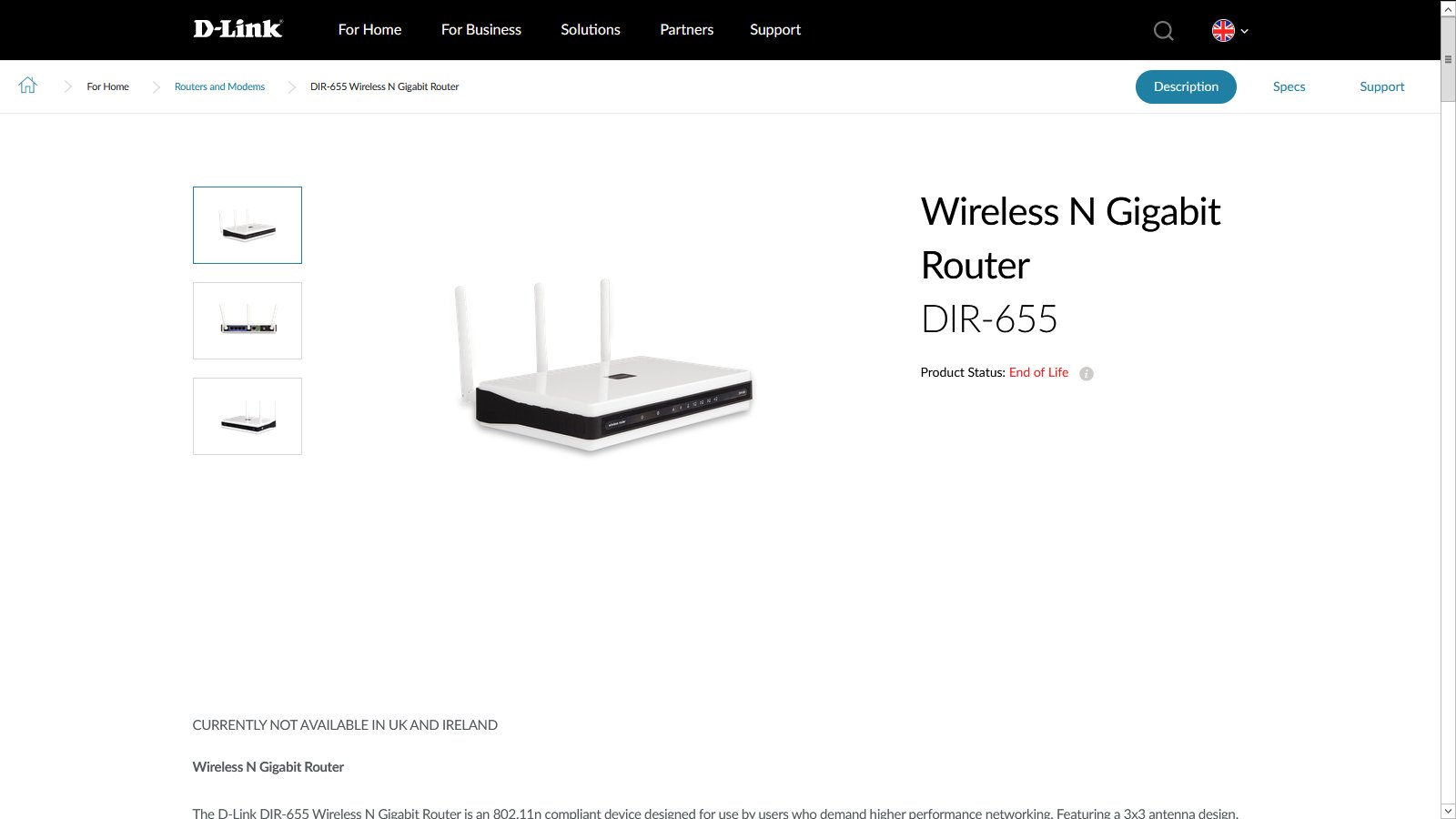Select the Description tab
The image size is (1456, 819).
point(1186,86)
